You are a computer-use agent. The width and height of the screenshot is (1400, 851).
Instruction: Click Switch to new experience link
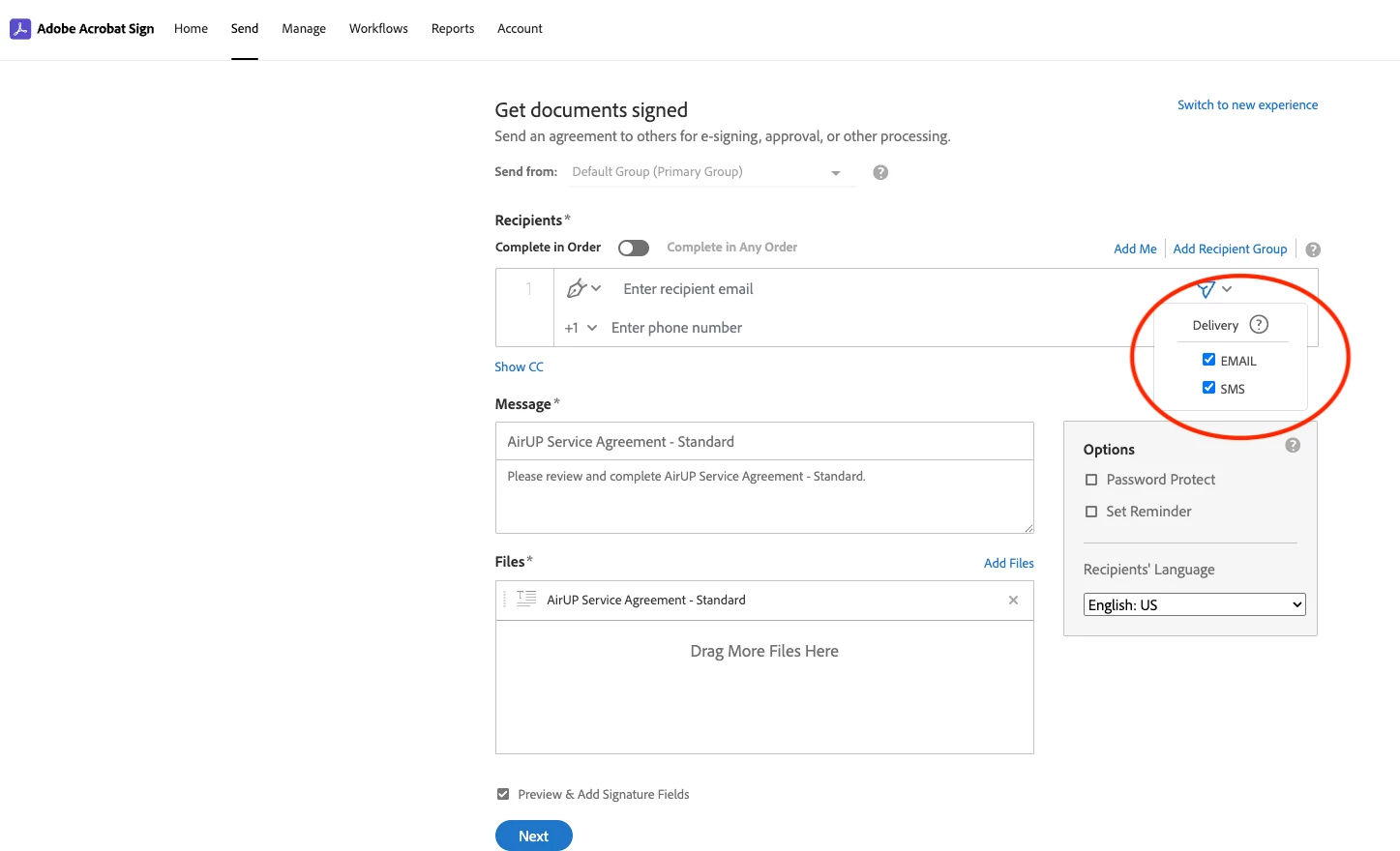coord(1247,105)
